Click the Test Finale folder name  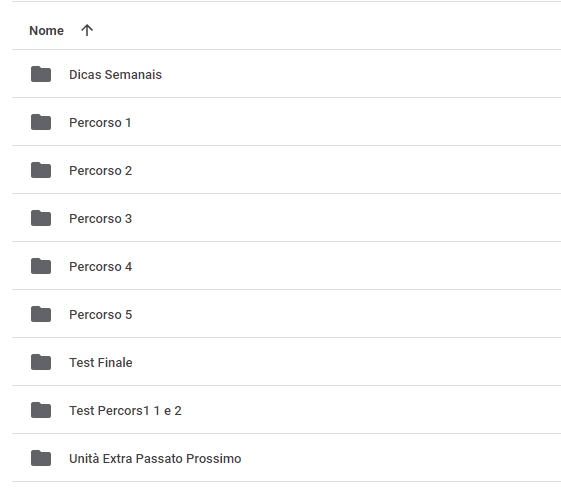(x=101, y=363)
